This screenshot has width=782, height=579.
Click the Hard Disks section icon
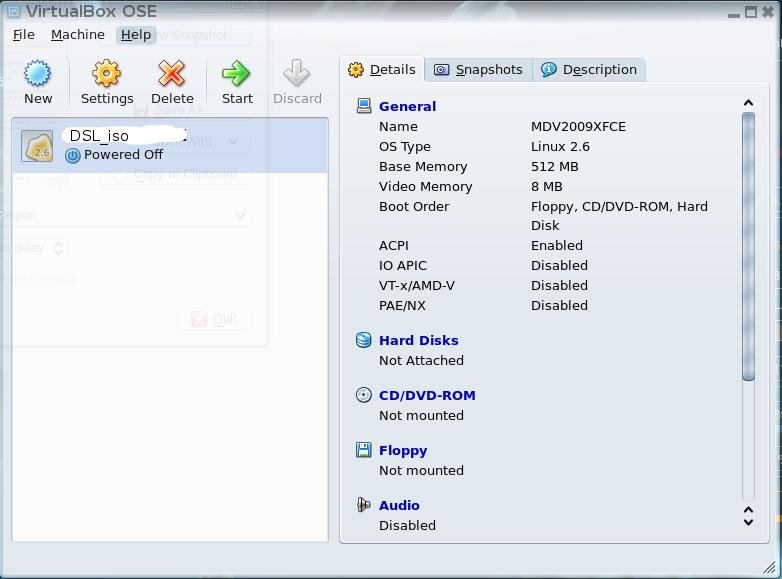pyautogui.click(x=364, y=340)
